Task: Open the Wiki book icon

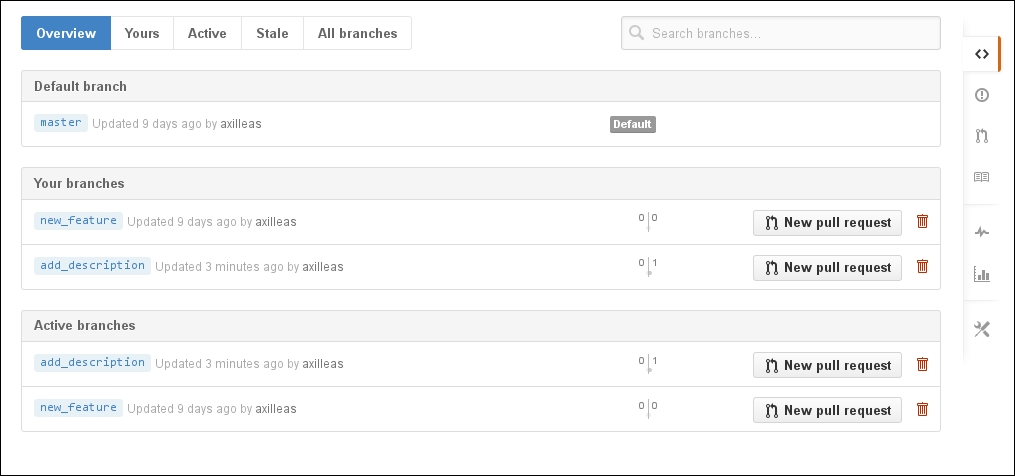Action: click(x=982, y=177)
